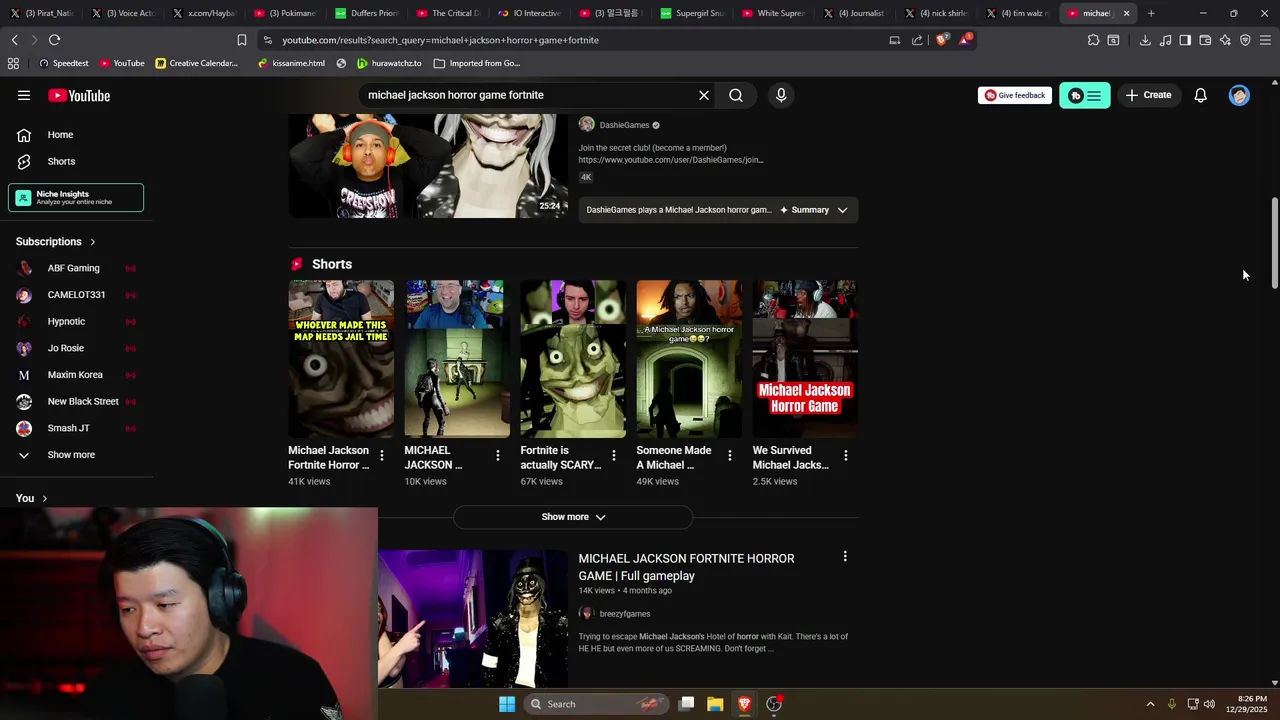The width and height of the screenshot is (1280, 720).
Task: Open Speedtest bookmark
Action: tap(63, 63)
